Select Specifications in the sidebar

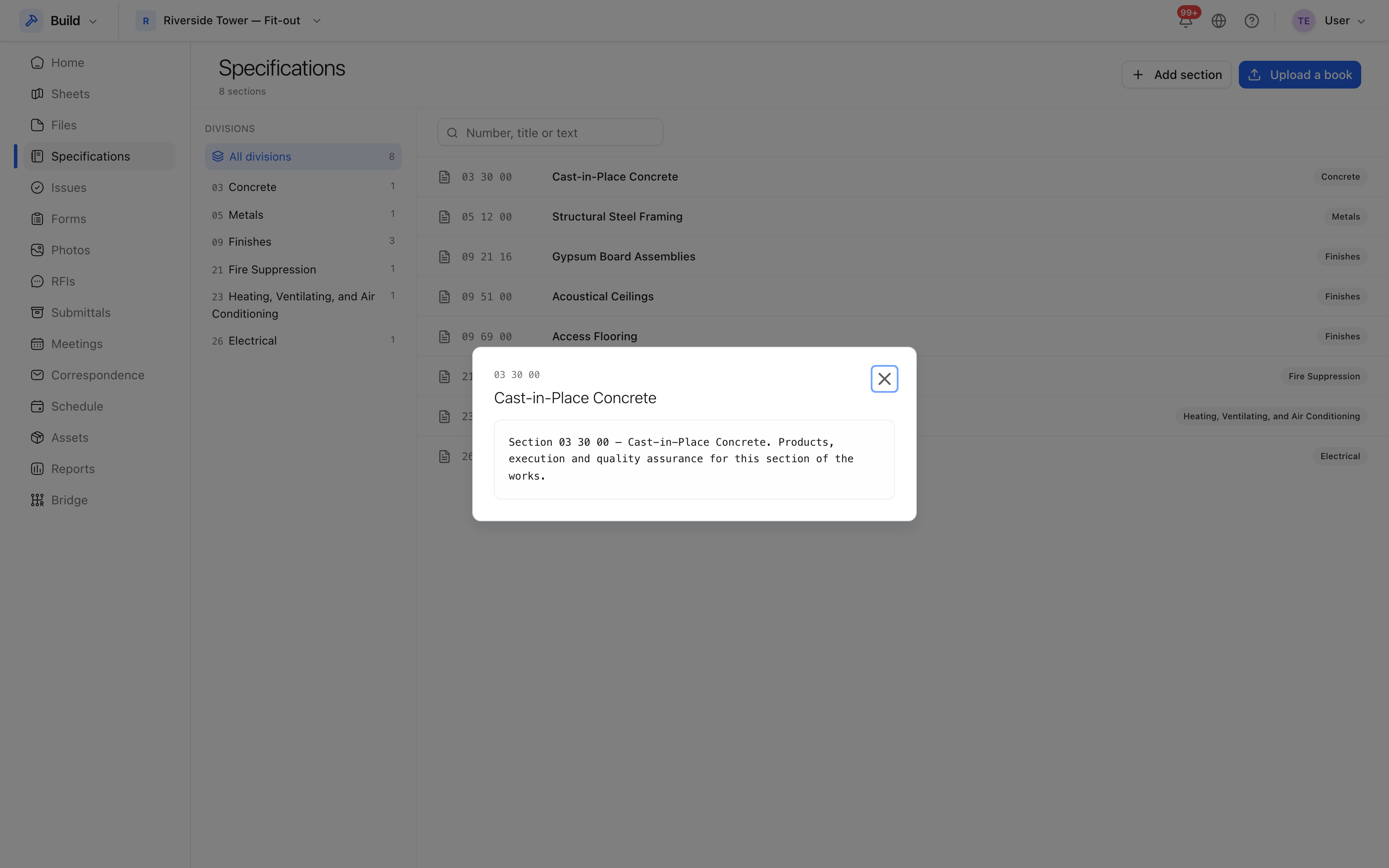pyautogui.click(x=99, y=156)
